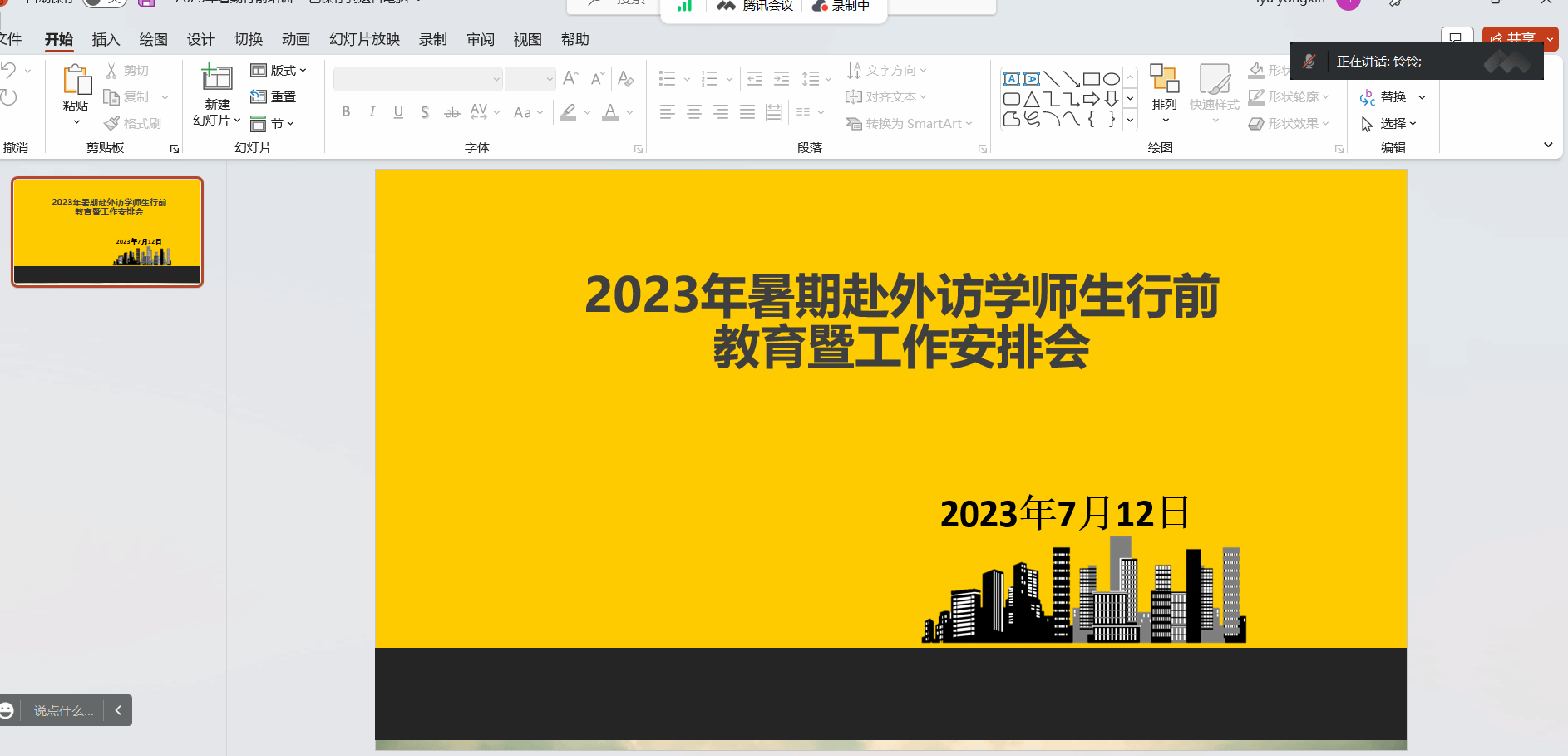The width and height of the screenshot is (1568, 756).
Task: Select the first slide thumbnail
Action: [107, 232]
